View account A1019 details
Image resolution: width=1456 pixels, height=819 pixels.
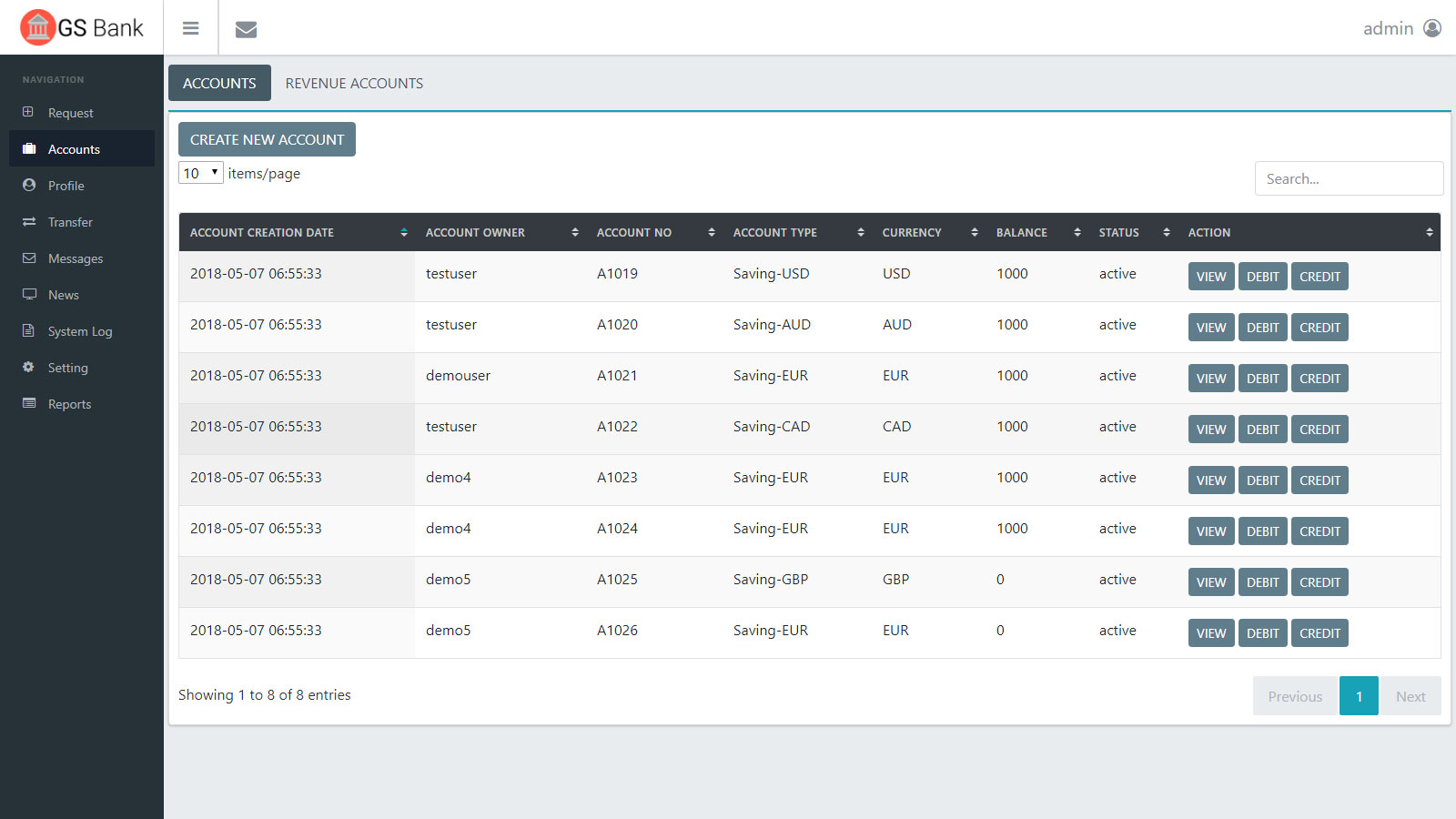tap(1210, 277)
